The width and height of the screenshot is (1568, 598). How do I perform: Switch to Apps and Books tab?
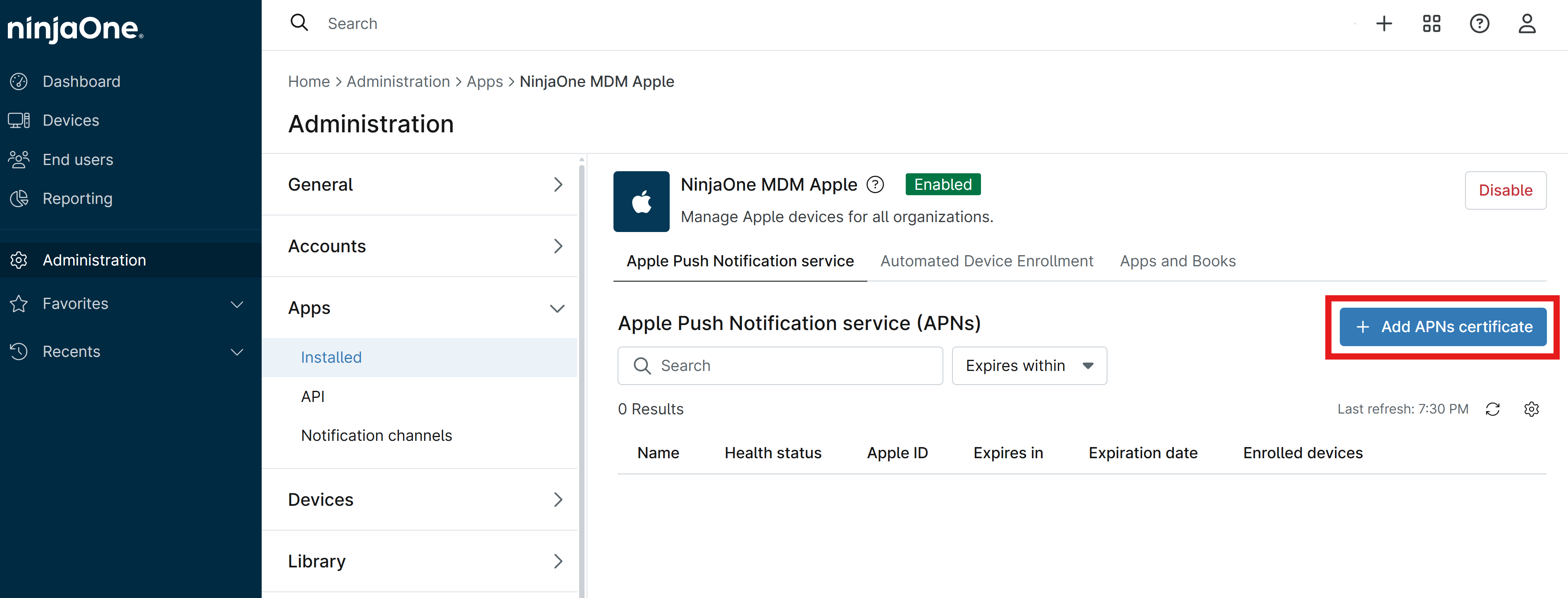1177,261
